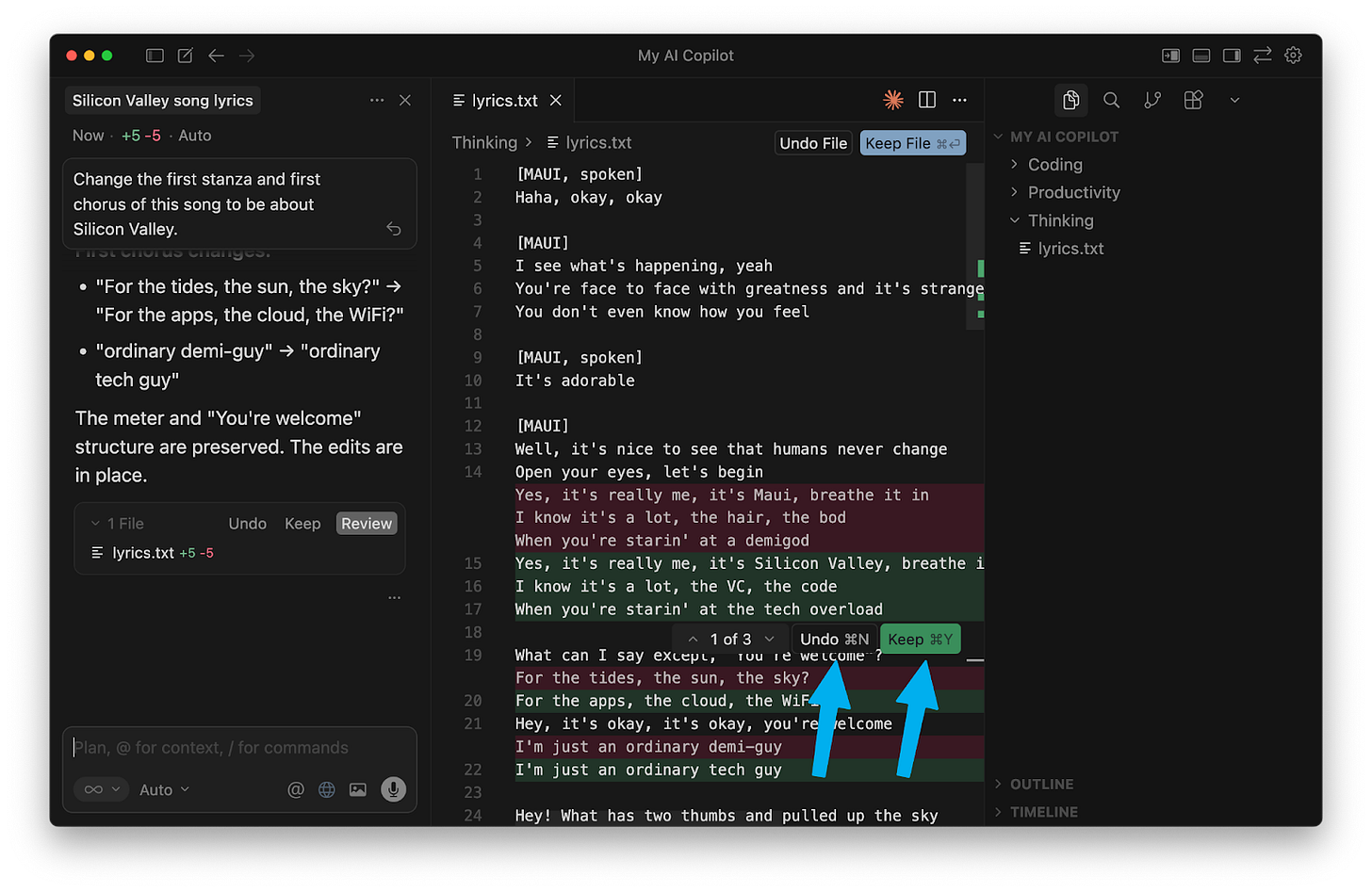
Task: Attach an image with the picture icon
Action: click(358, 789)
